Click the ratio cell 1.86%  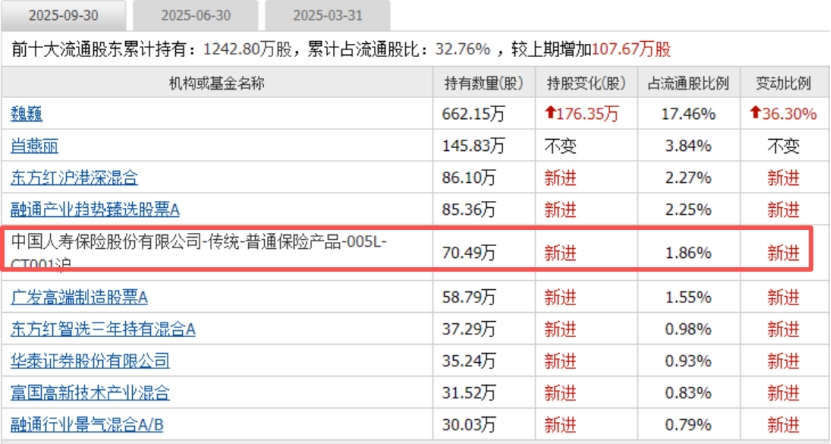pyautogui.click(x=688, y=253)
